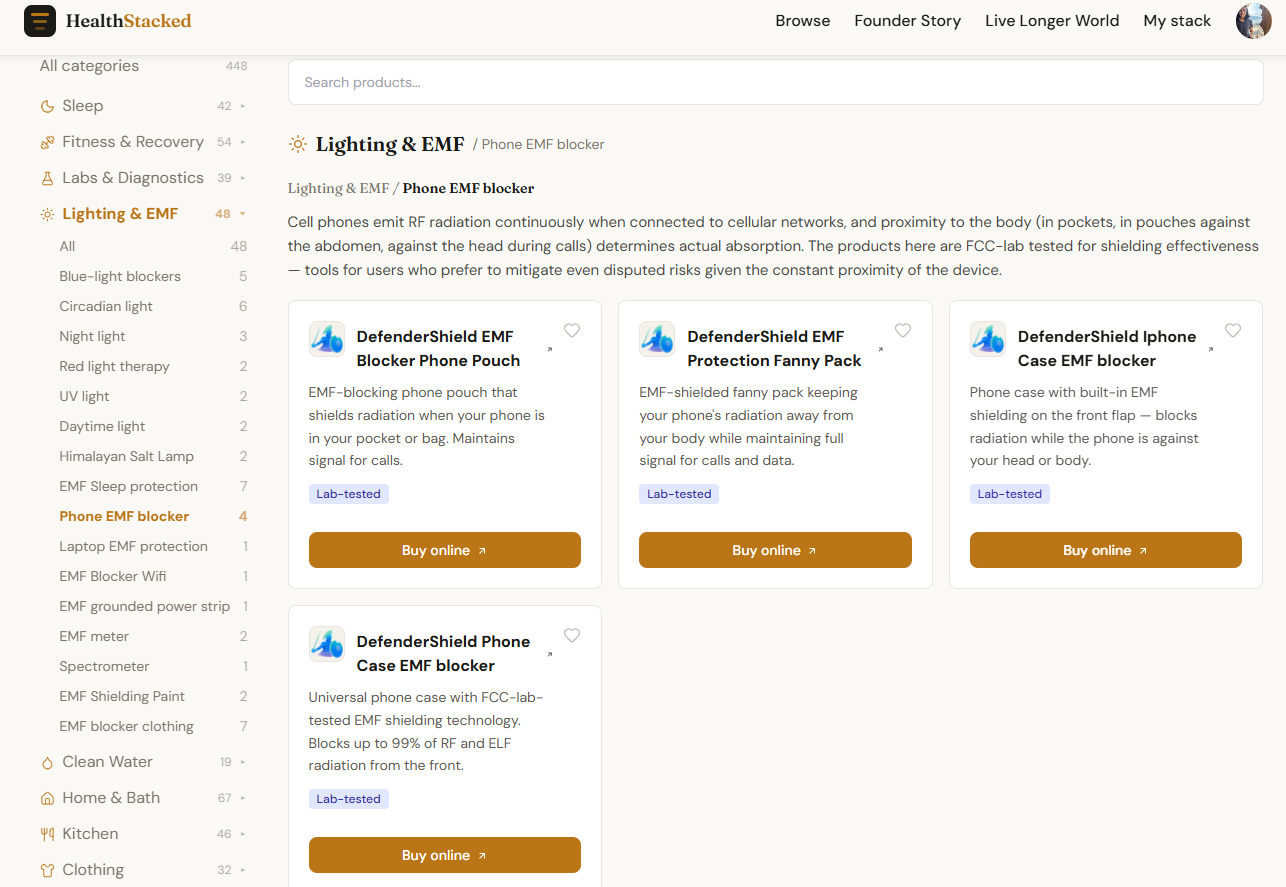1286x887 pixels.
Task: Favorite the DefenderShield EMF Protection Fanny Pack
Action: [x=903, y=330]
